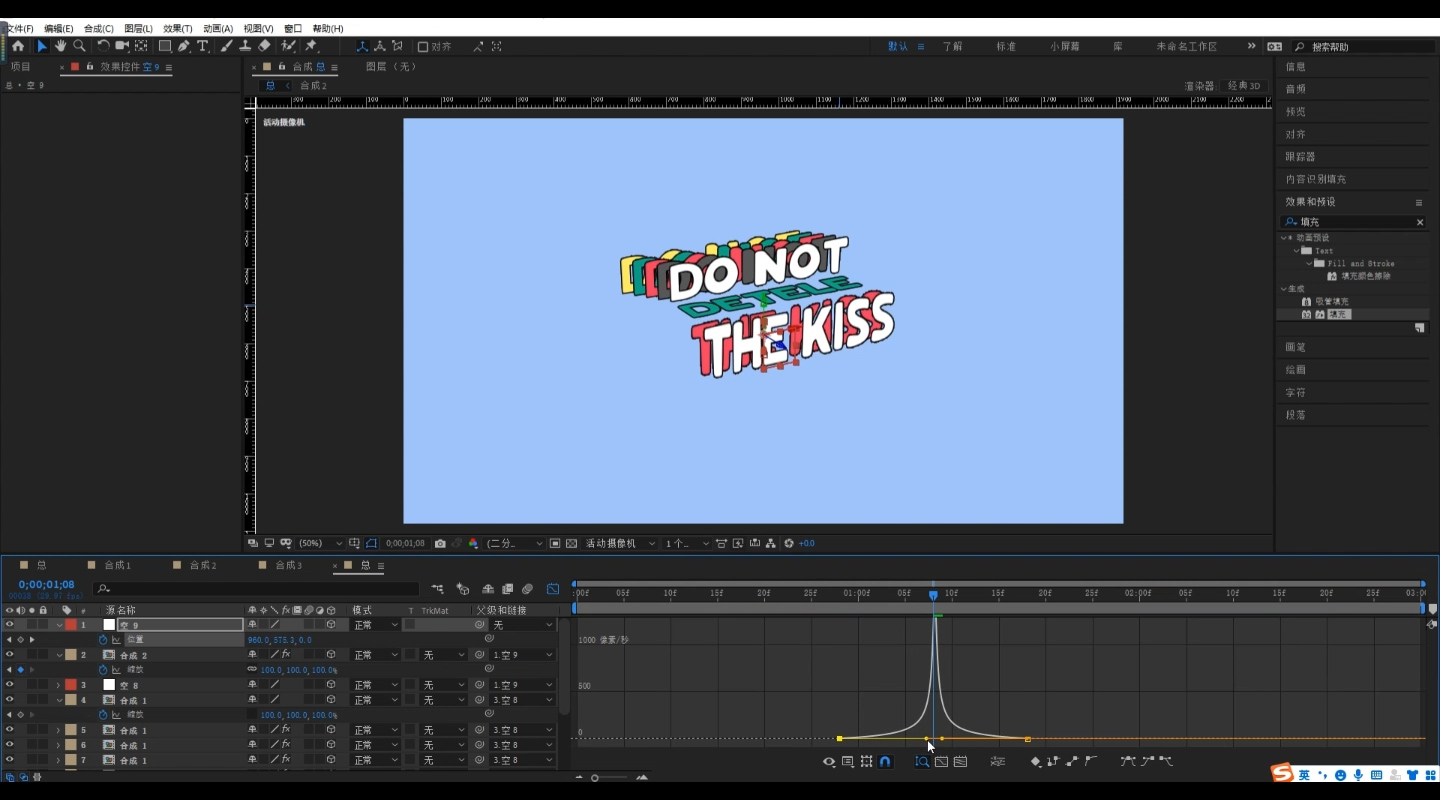1440x800 pixels.
Task: Open the 内容识别填充 panel
Action: 1316,179
